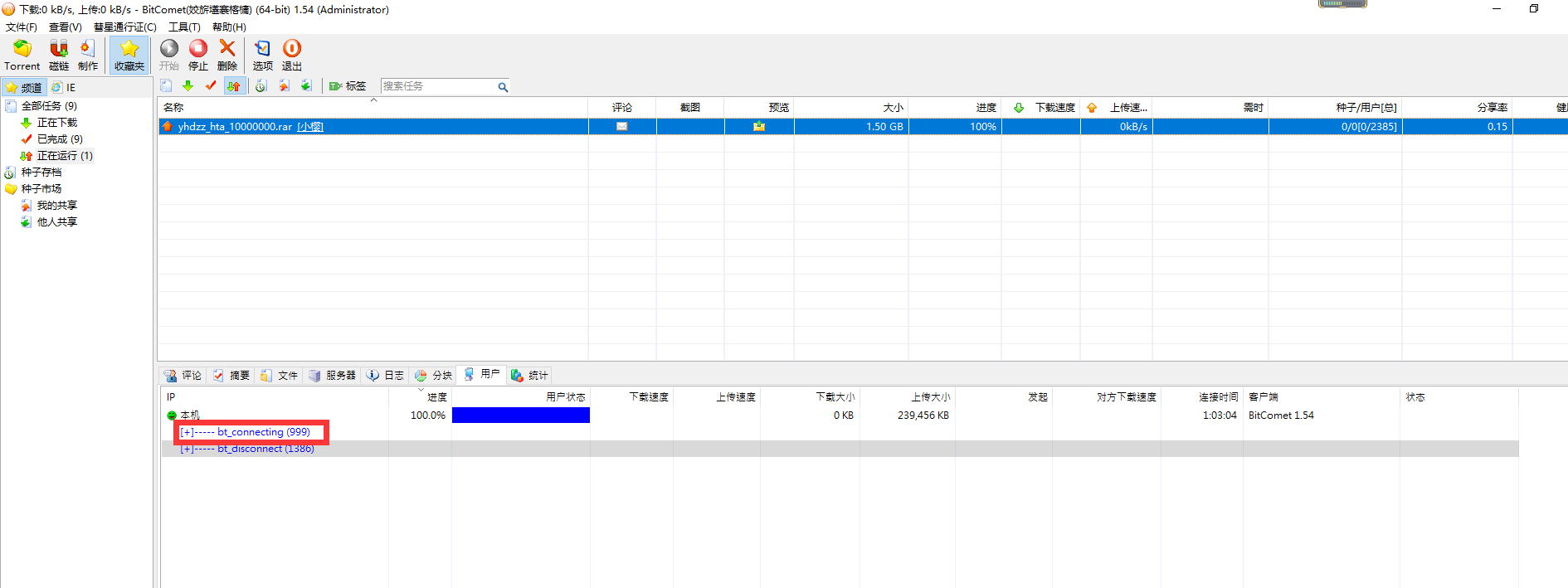This screenshot has width=1568, height=588.
Task: Expand the bt_connecting (999) group
Action: click(x=187, y=432)
